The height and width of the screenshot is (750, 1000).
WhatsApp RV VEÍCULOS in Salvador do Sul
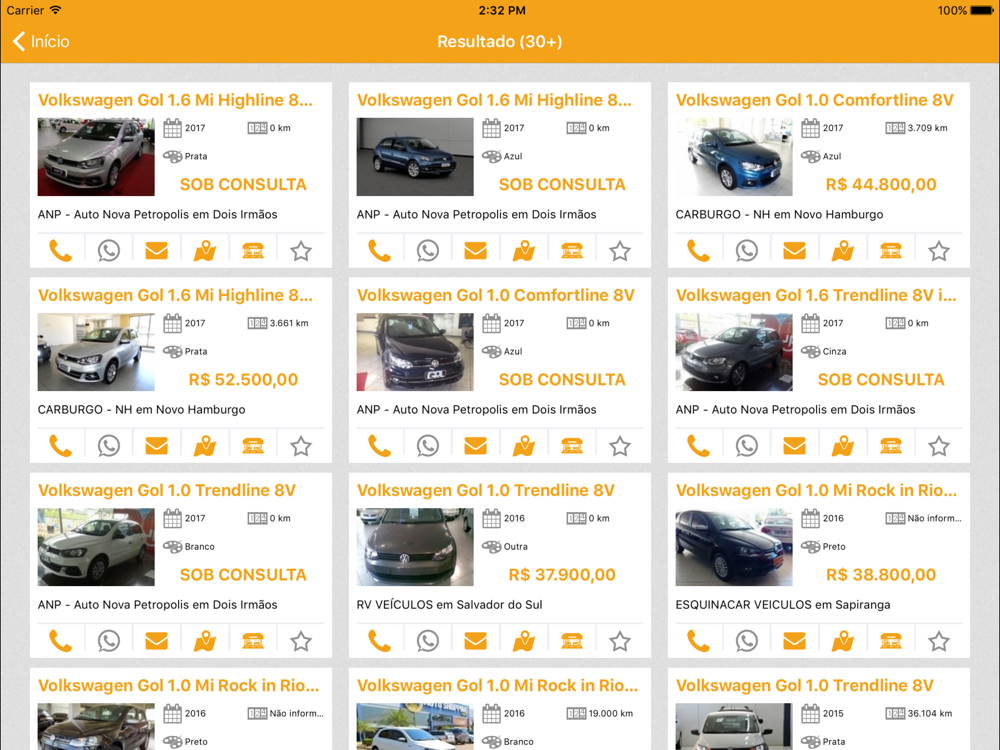427,641
